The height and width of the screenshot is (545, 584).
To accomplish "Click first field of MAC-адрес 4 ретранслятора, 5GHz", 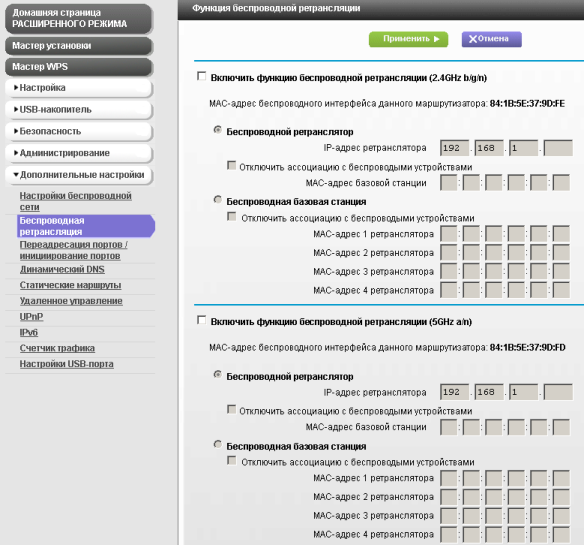I will coord(449,535).
